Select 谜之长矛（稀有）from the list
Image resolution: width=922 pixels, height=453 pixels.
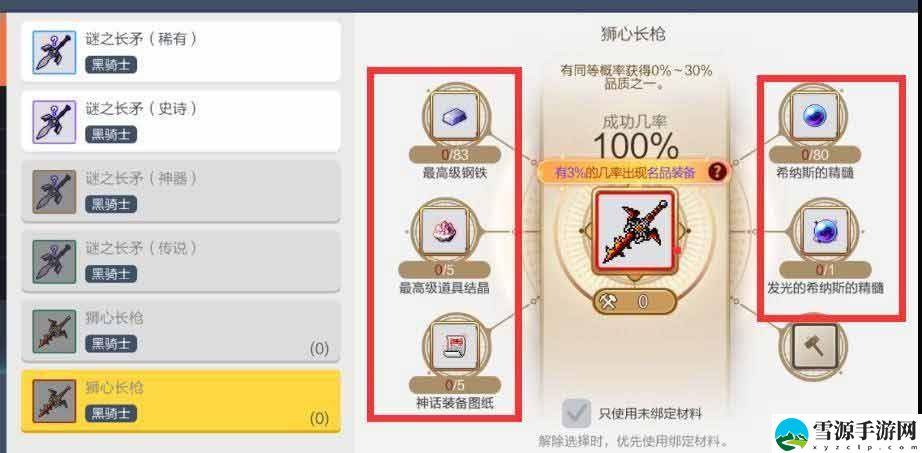tap(181, 51)
